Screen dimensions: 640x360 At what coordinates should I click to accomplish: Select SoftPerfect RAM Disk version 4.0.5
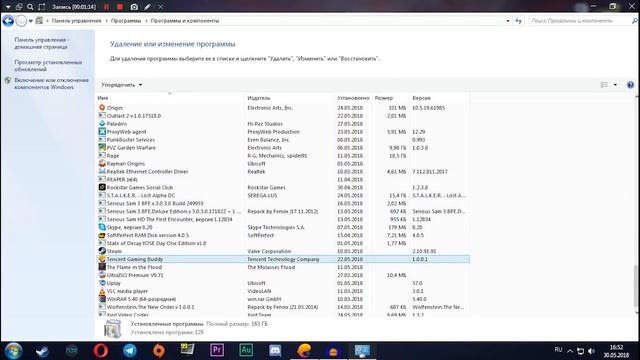click(x=283, y=235)
